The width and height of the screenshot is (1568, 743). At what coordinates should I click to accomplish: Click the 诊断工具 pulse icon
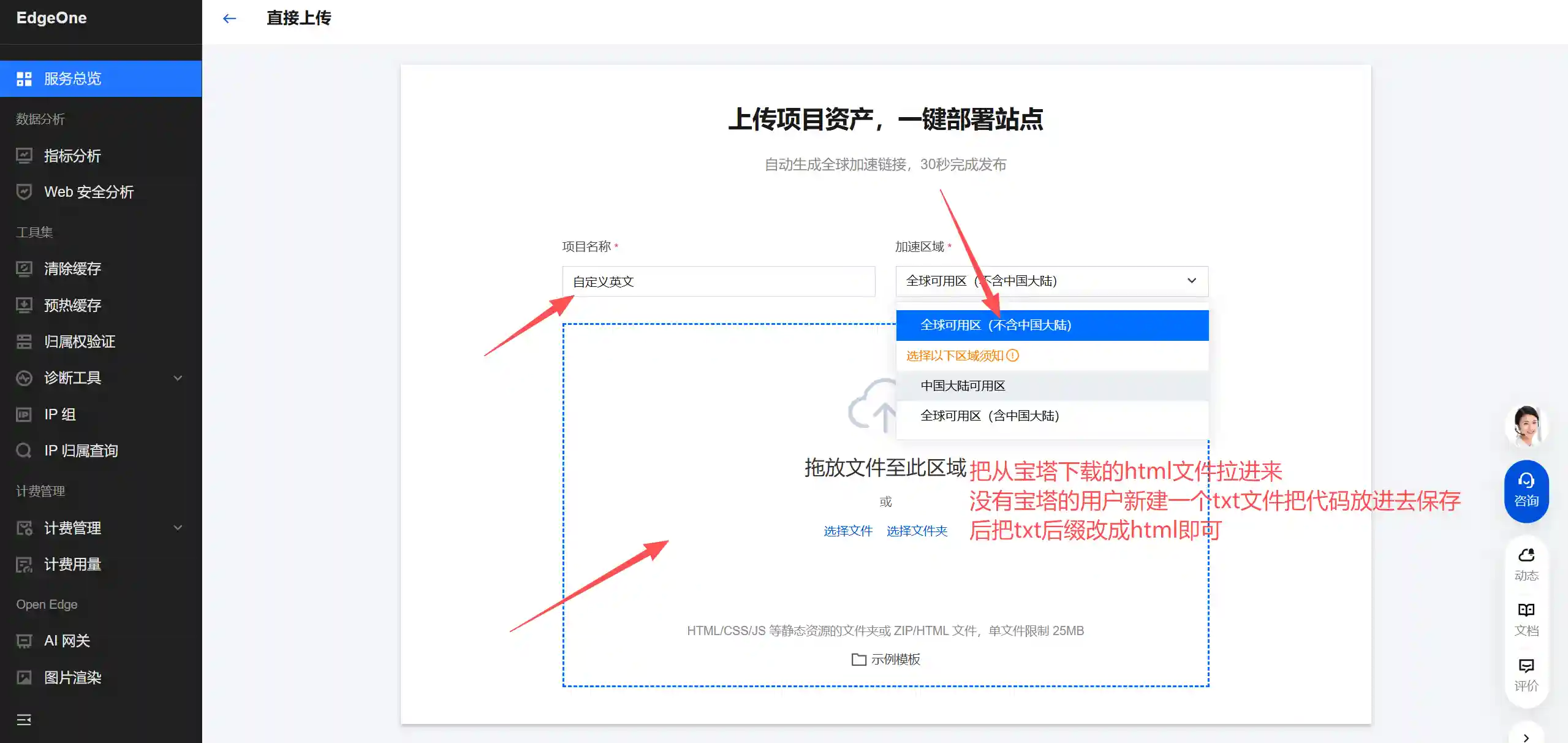(24, 378)
